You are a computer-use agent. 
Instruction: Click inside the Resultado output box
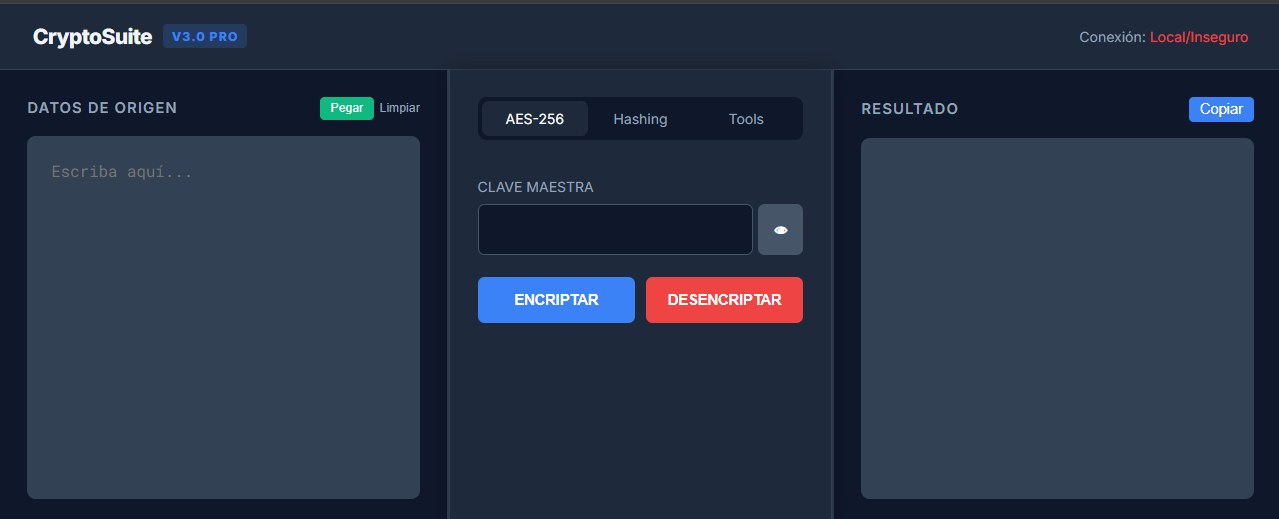pos(1057,318)
